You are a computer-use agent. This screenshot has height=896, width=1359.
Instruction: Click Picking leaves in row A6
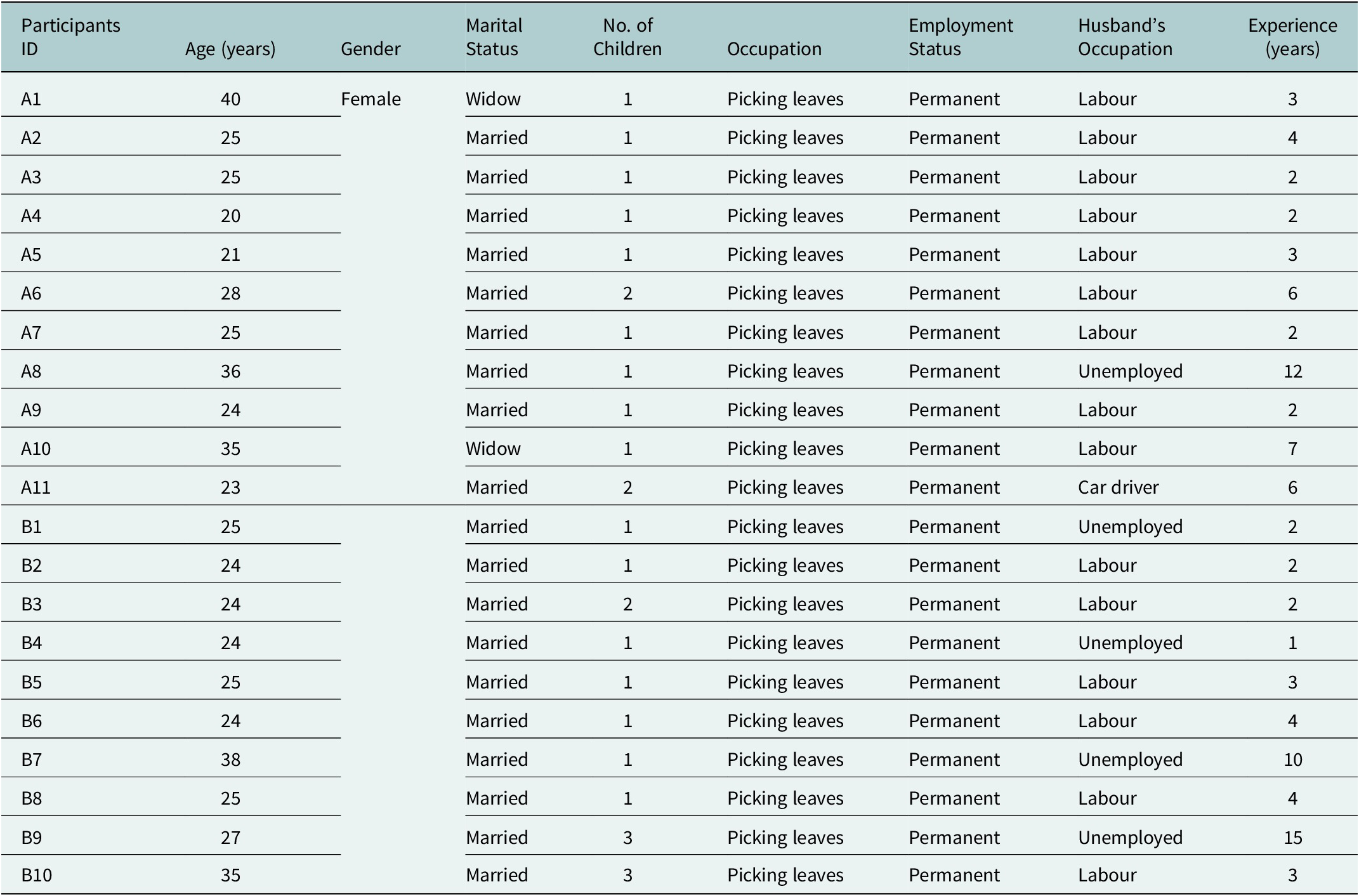point(785,293)
